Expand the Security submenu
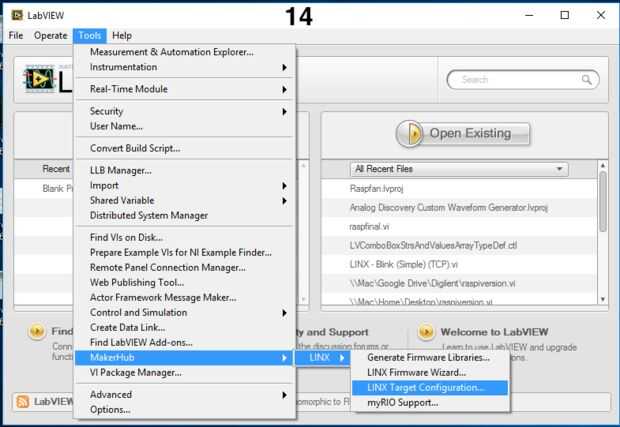 (x=185, y=111)
